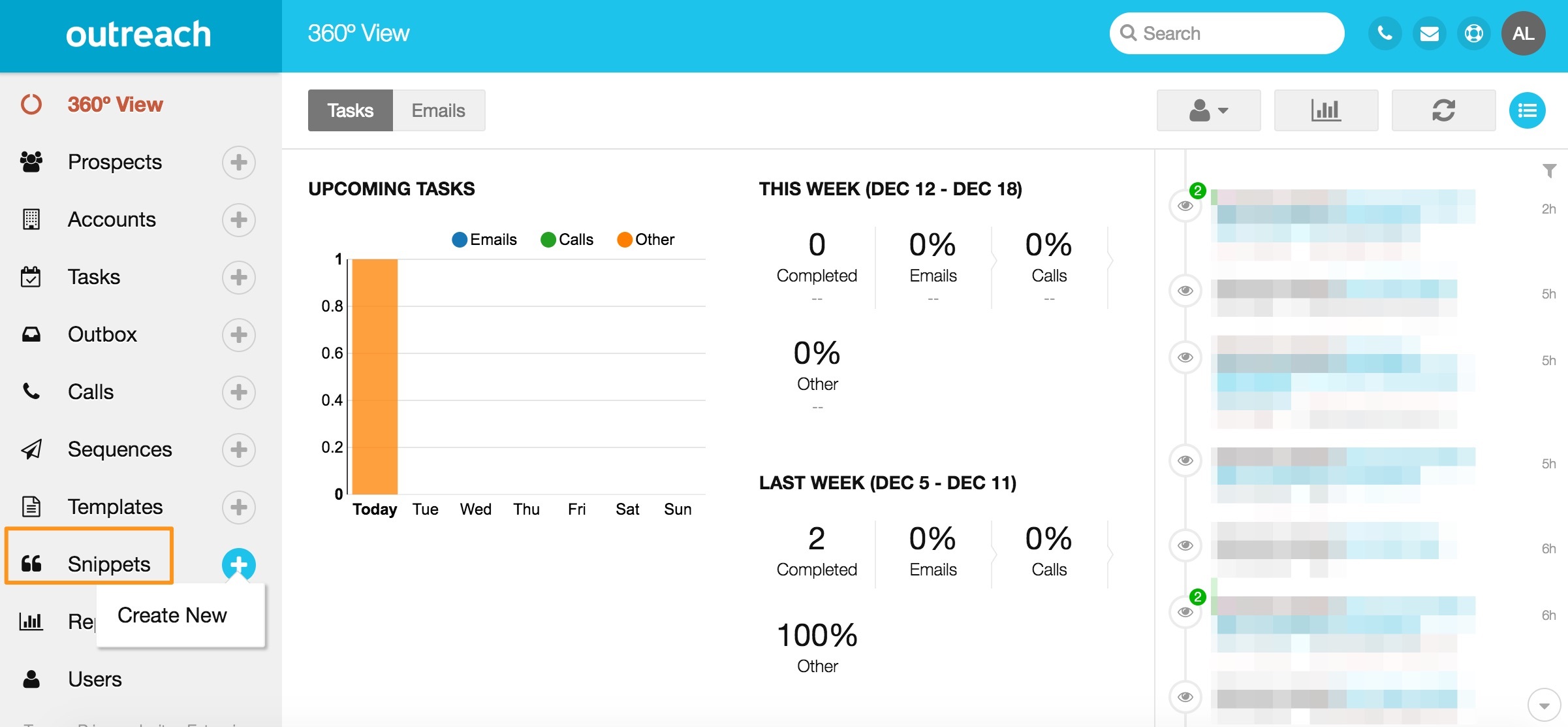This screenshot has width=1568, height=727.
Task: Click the lifesaver support icon
Action: pos(1473,33)
